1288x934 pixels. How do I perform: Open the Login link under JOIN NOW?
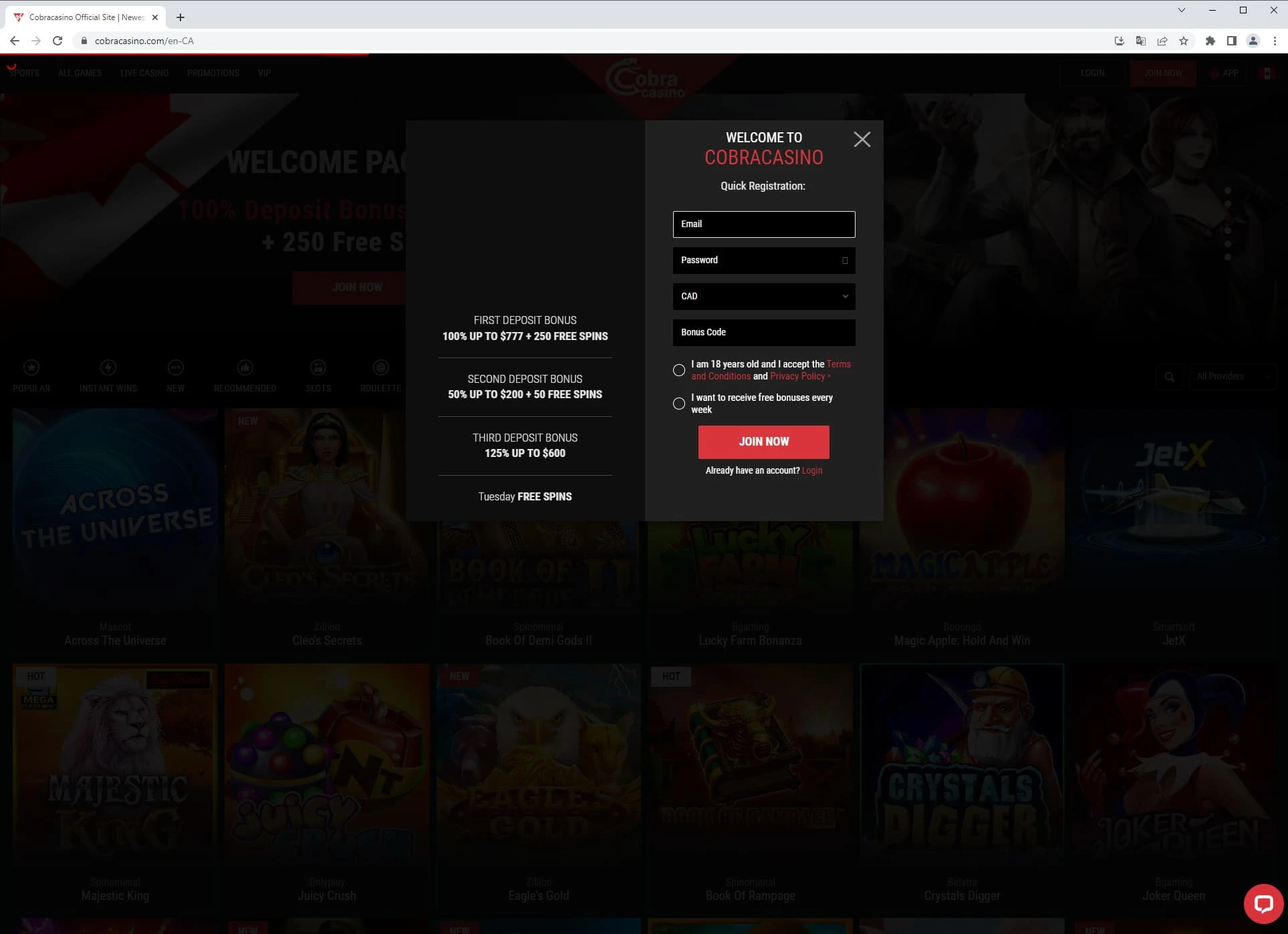[x=811, y=471]
